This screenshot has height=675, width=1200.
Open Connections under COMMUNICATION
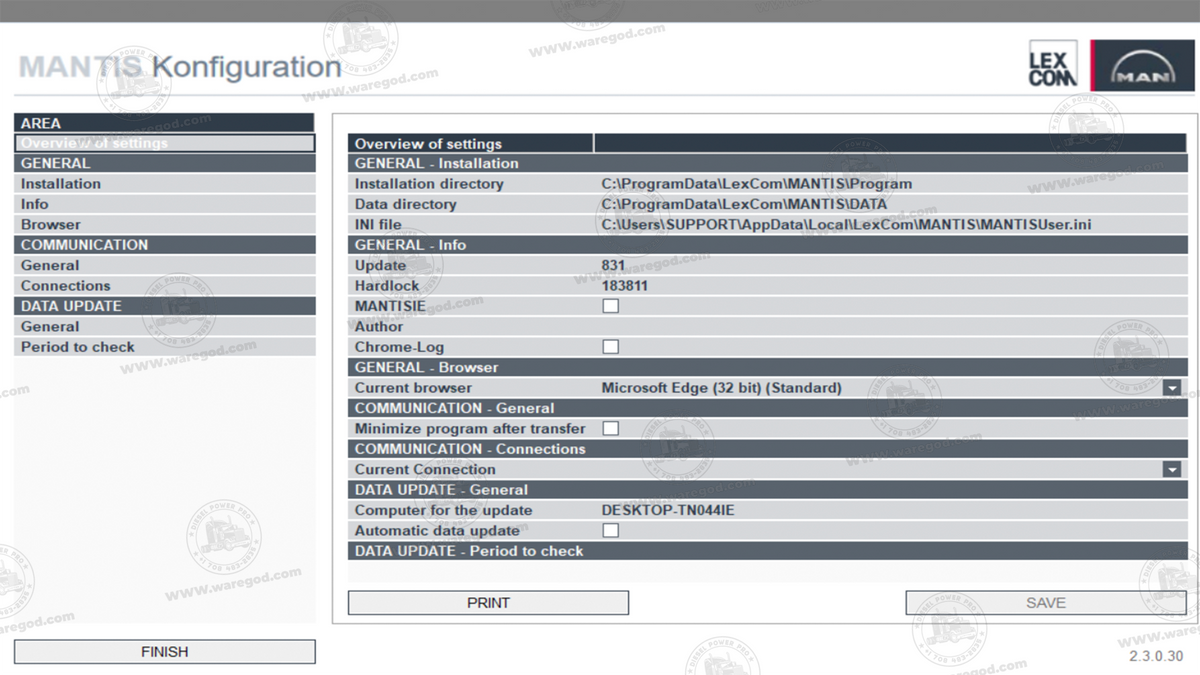point(165,286)
